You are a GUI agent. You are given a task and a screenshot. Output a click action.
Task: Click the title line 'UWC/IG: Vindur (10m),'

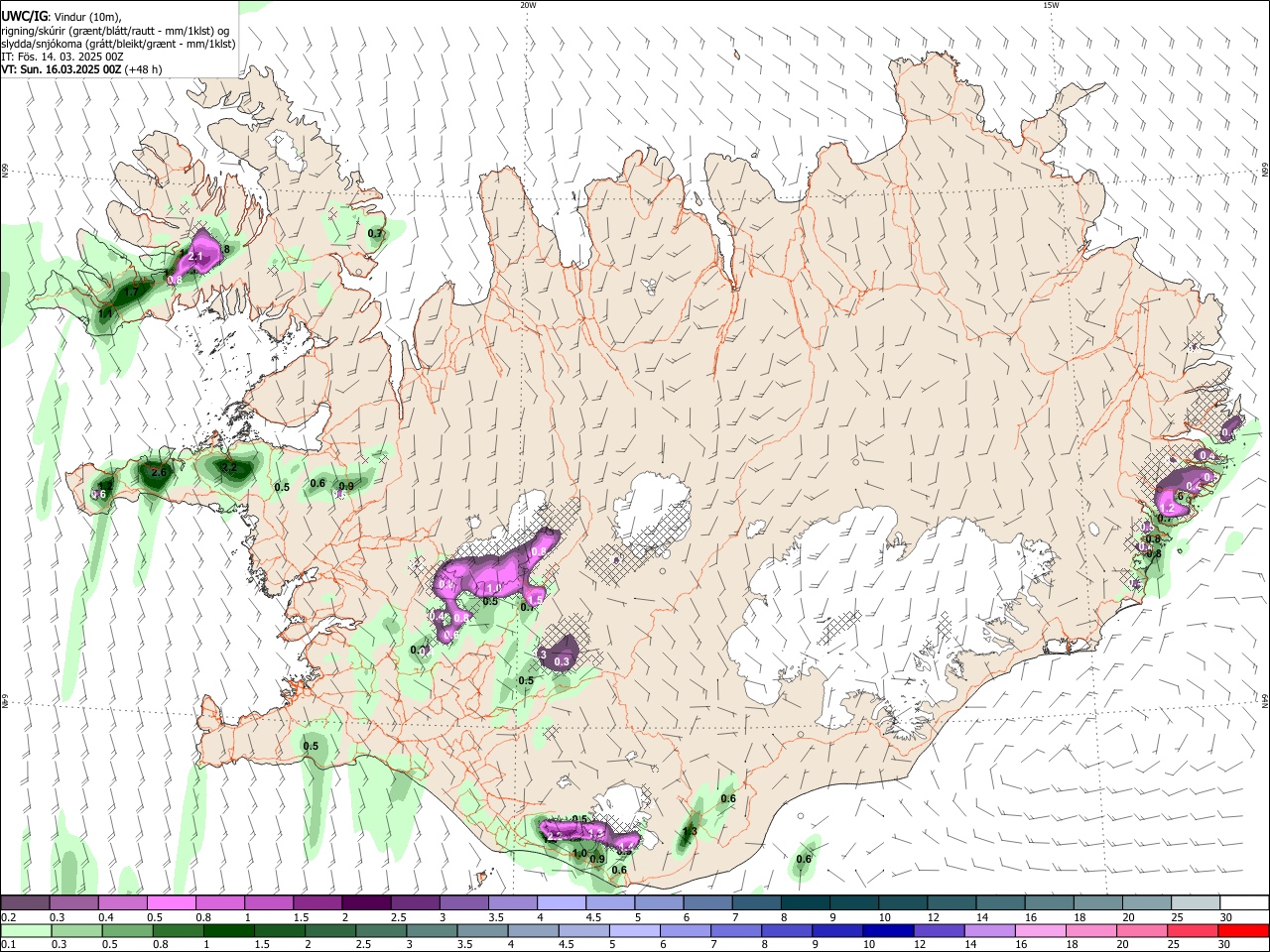point(61,17)
